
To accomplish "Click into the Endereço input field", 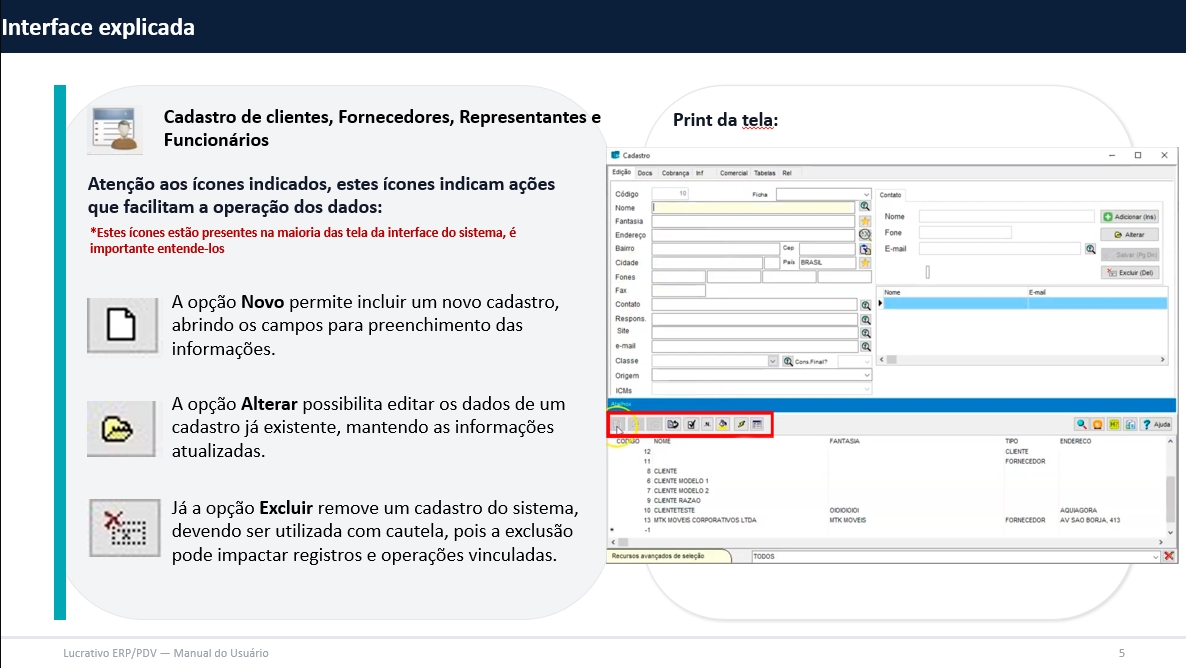I will pyautogui.click(x=753, y=235).
